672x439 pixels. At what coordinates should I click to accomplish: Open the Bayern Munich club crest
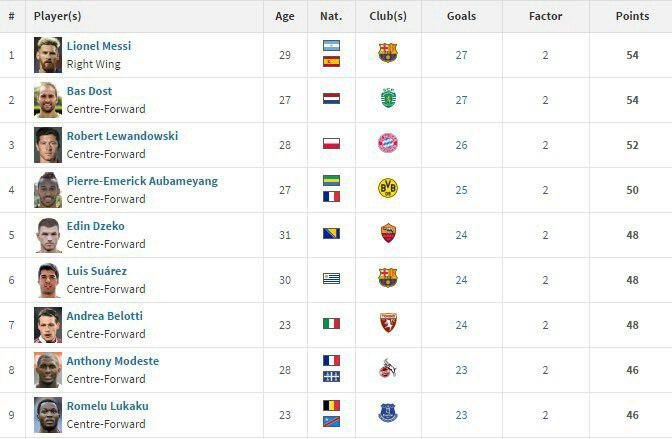pyautogui.click(x=388, y=143)
